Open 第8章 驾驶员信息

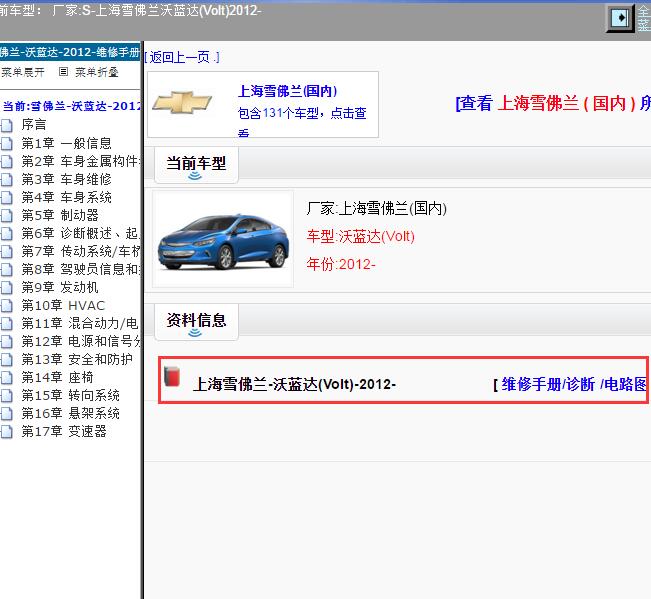click(x=81, y=269)
